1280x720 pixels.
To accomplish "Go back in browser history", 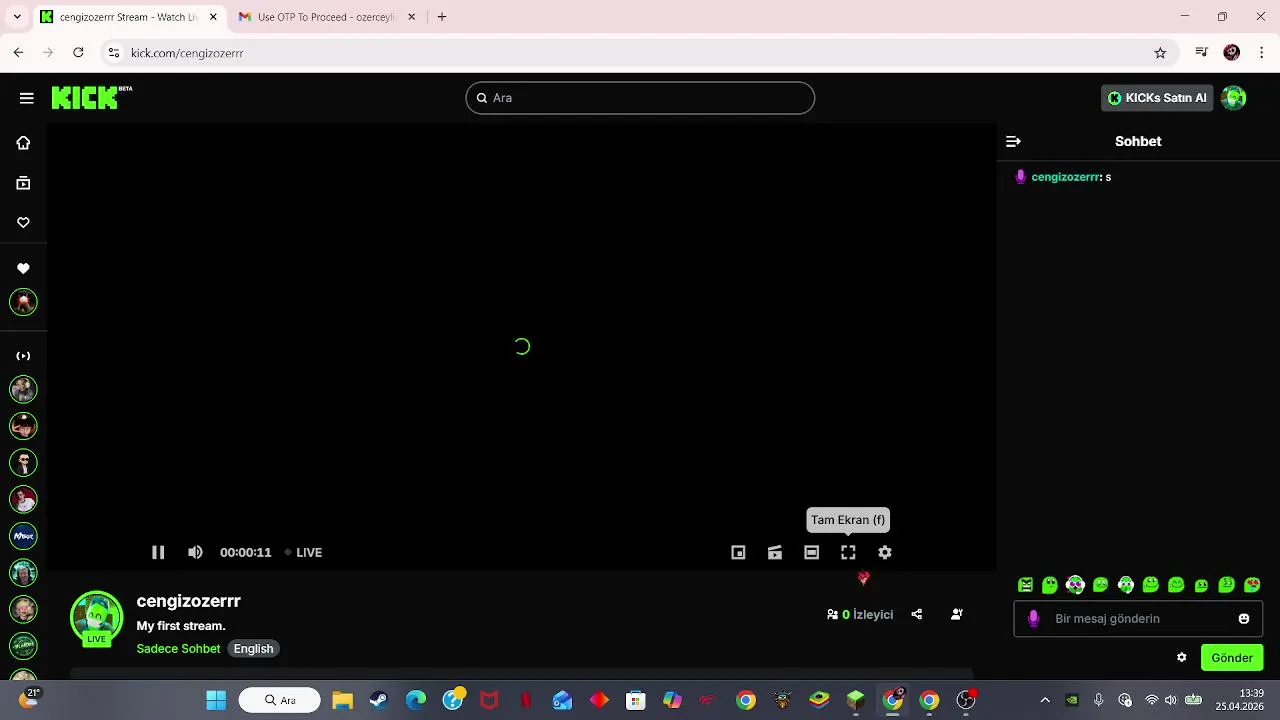I will (18, 53).
